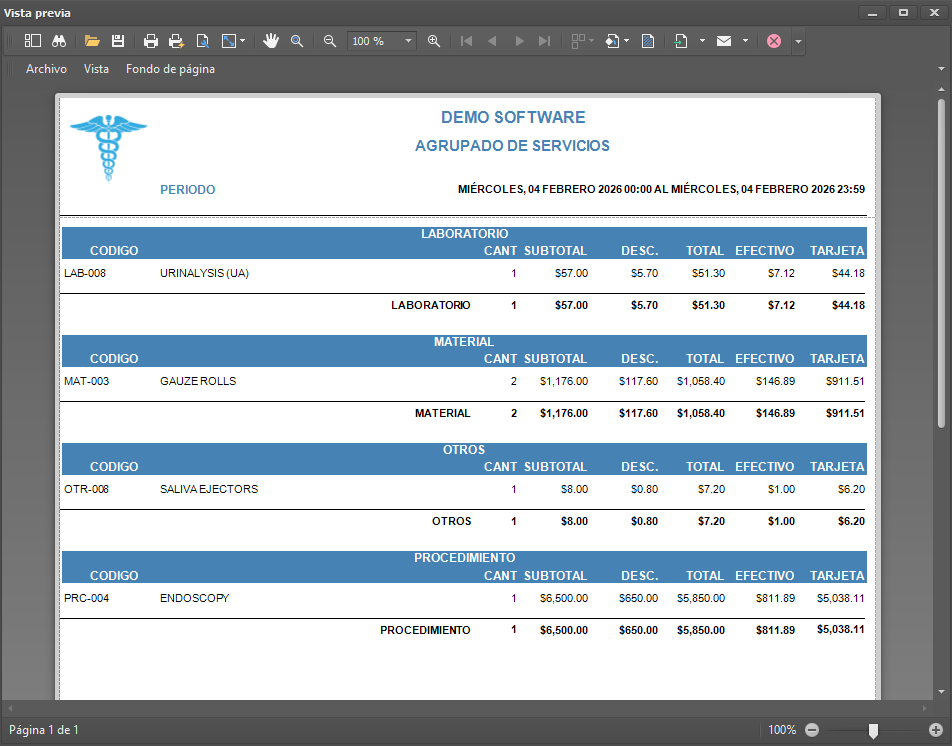Click the quick print icon
The height and width of the screenshot is (746, 952).
(x=177, y=41)
